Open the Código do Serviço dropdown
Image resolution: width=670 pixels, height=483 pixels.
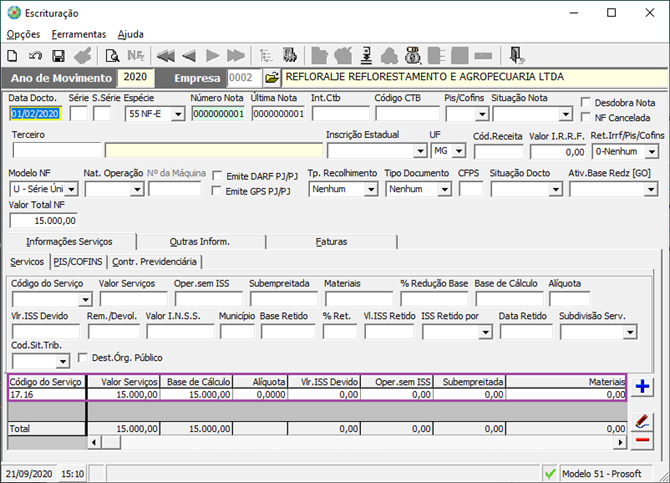(x=85, y=300)
